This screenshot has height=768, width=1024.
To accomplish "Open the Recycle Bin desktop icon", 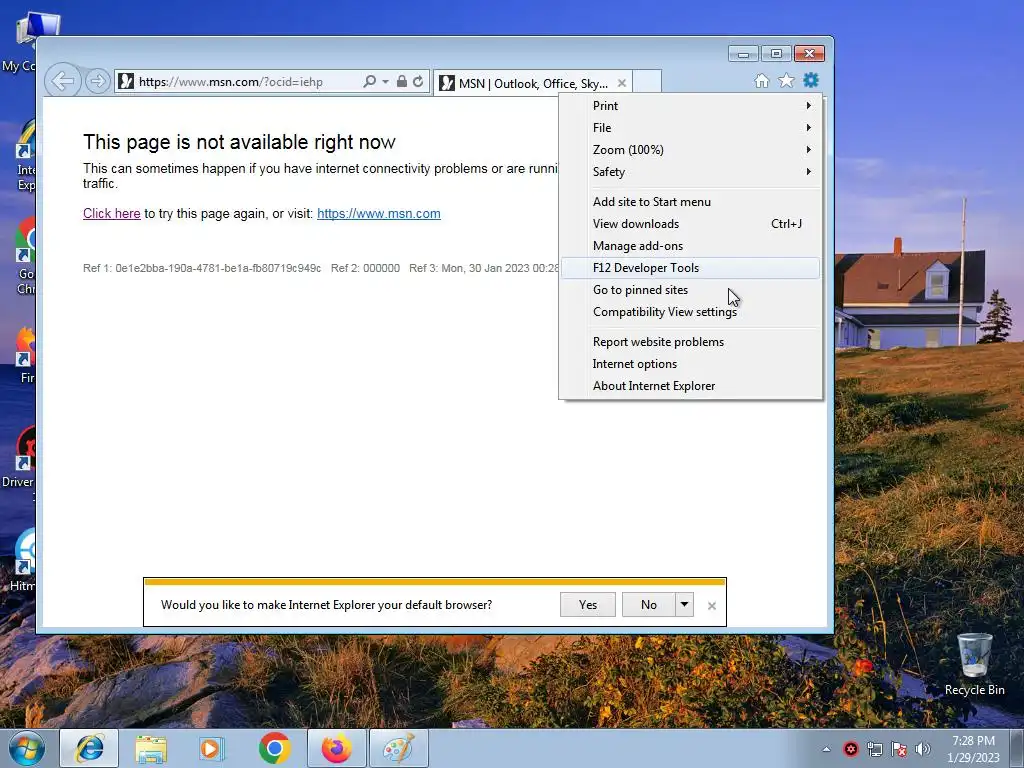I will (x=974, y=664).
